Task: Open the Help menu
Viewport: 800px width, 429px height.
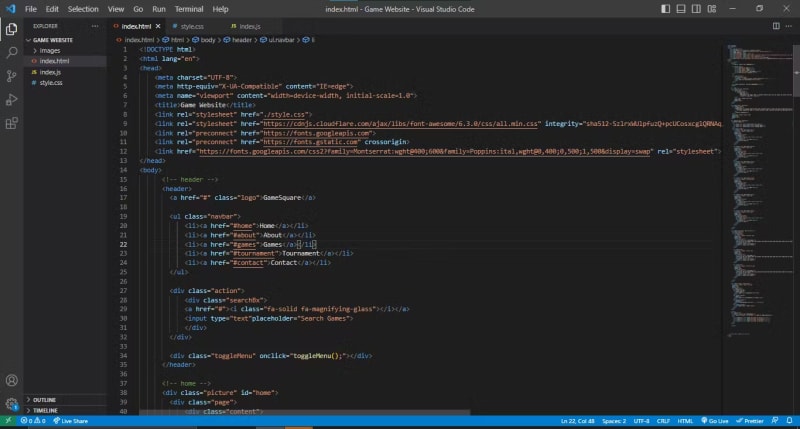Action: (x=220, y=9)
